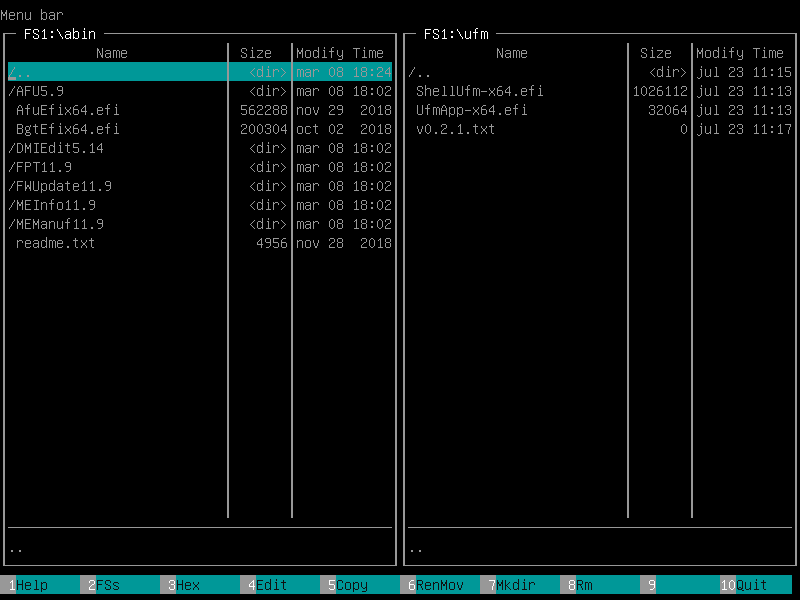Open the Menu bar at the top
The width and height of the screenshot is (800, 600).
(x=30, y=14)
